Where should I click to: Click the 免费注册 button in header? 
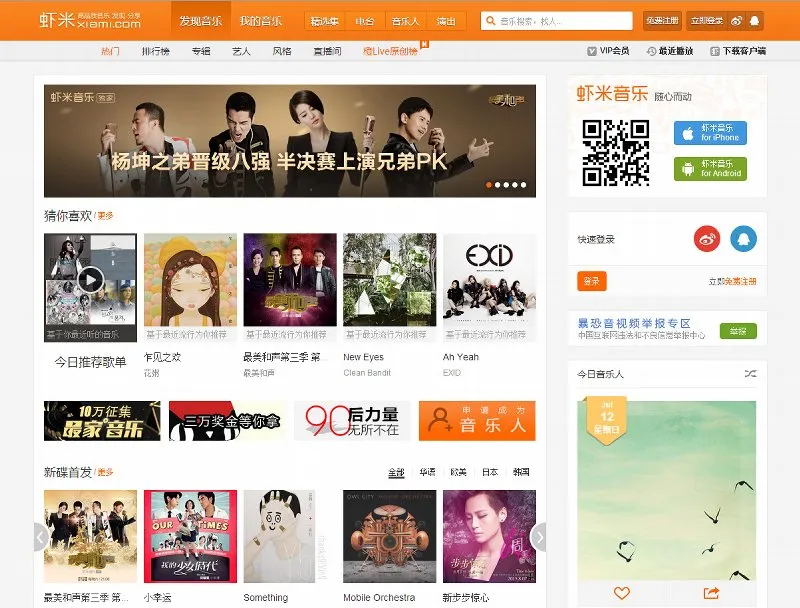(662, 21)
